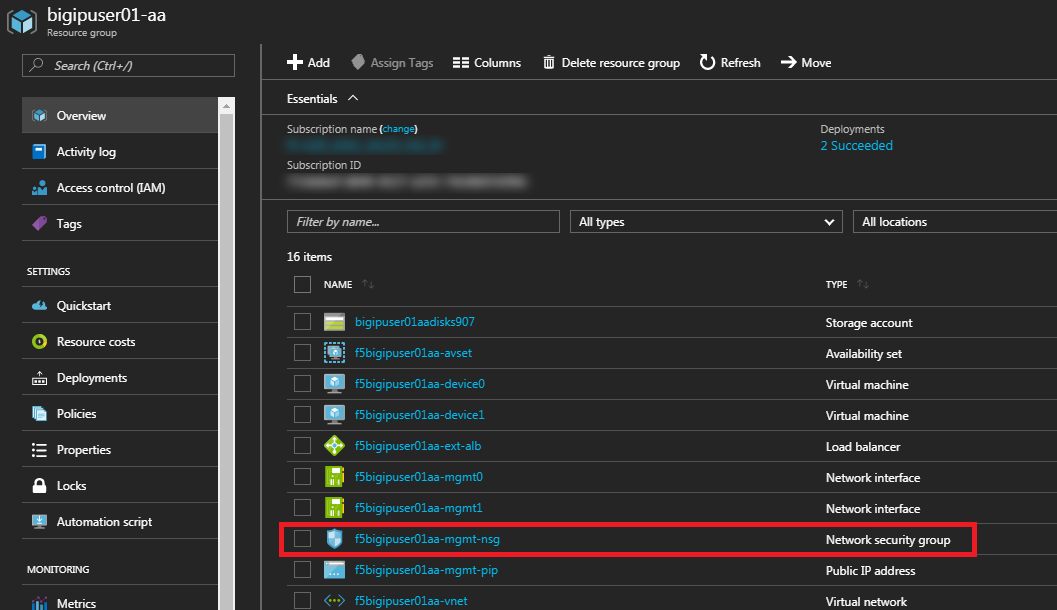1057x610 pixels.
Task: Open the All types dropdown
Action: (x=706, y=222)
